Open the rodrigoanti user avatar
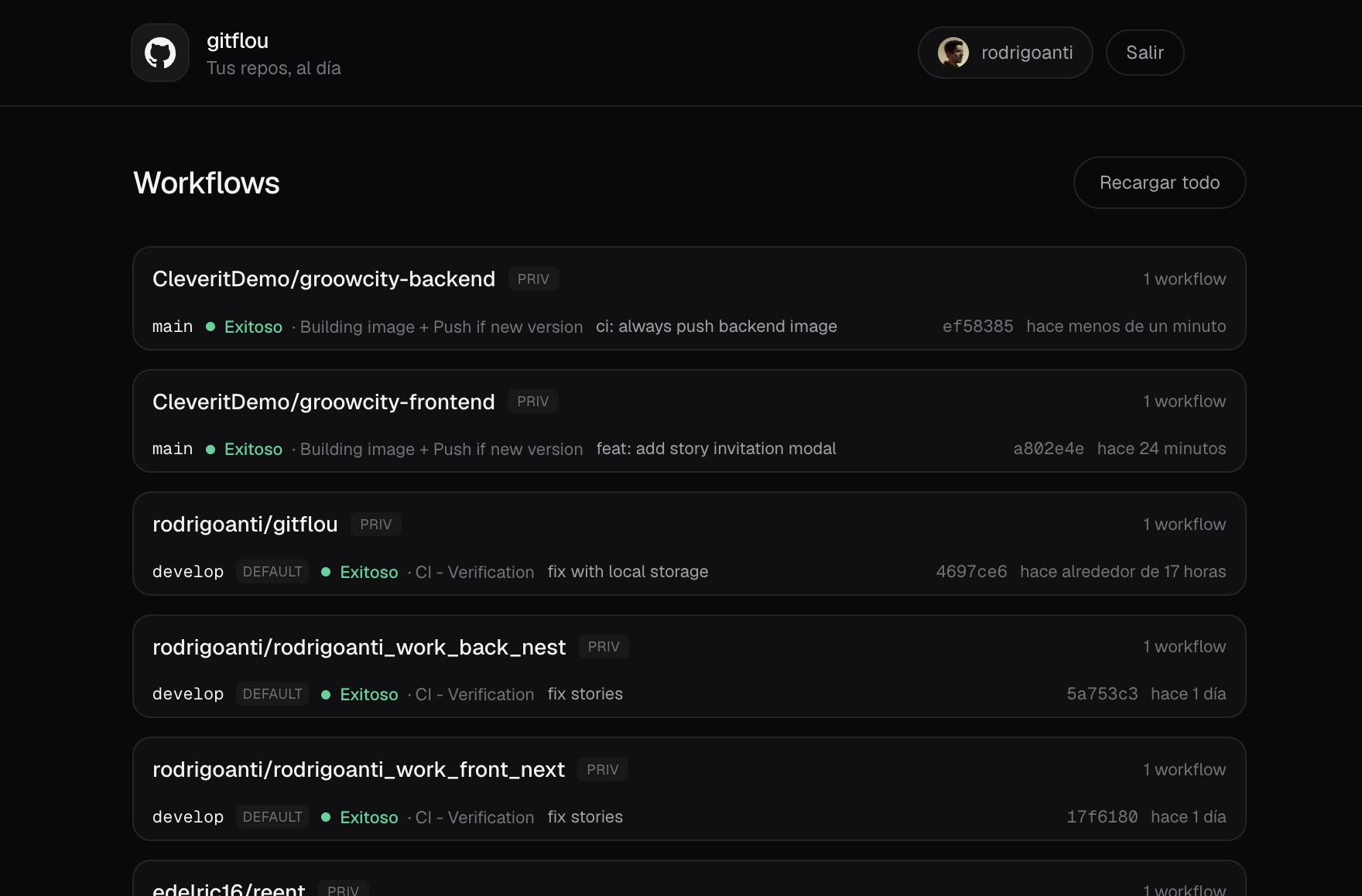 (953, 53)
